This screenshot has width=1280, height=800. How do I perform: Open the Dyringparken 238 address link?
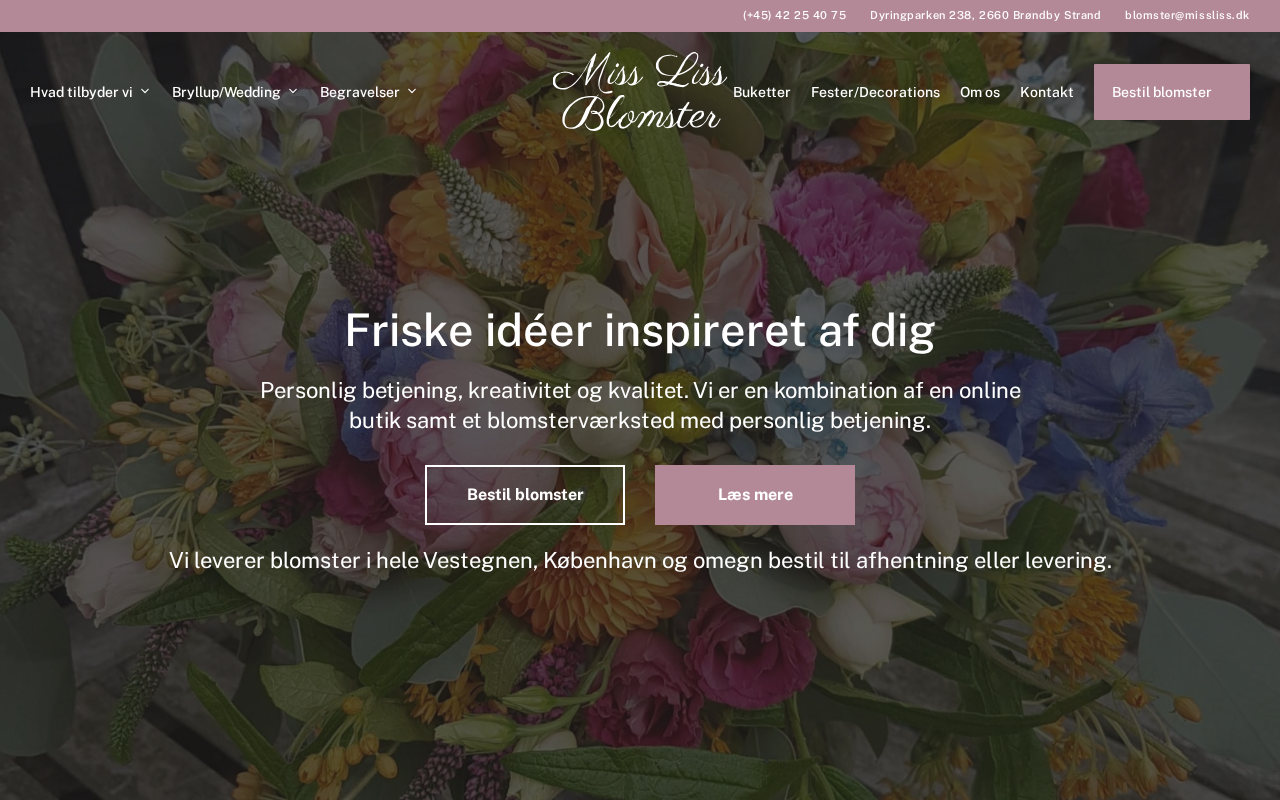tap(985, 15)
